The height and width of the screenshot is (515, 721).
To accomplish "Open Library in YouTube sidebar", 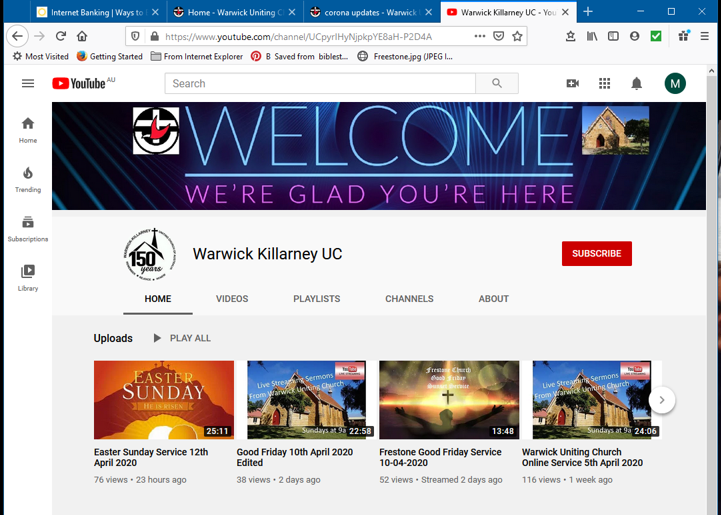I will [28, 278].
